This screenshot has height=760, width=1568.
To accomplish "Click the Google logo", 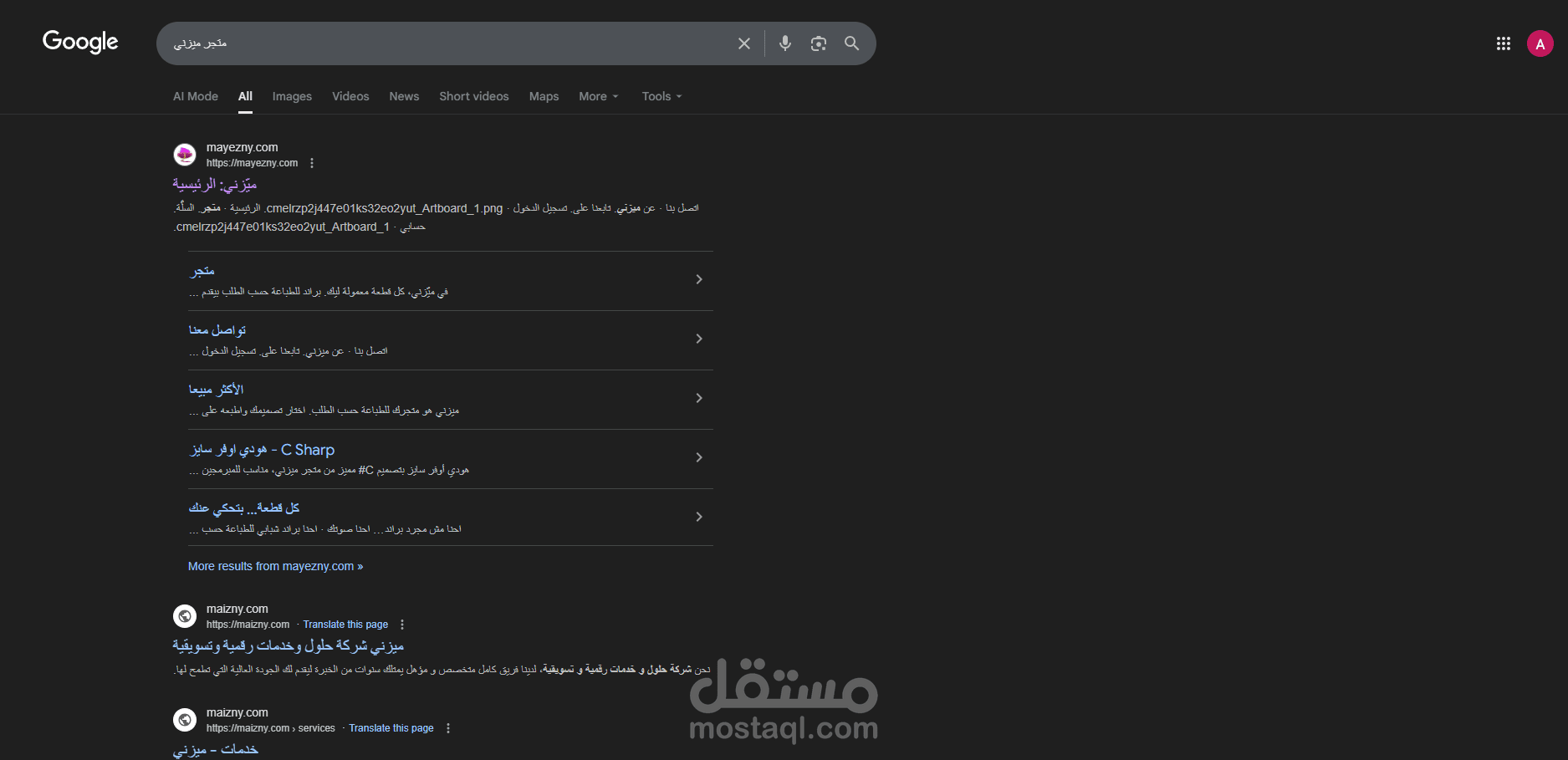I will (80, 42).
